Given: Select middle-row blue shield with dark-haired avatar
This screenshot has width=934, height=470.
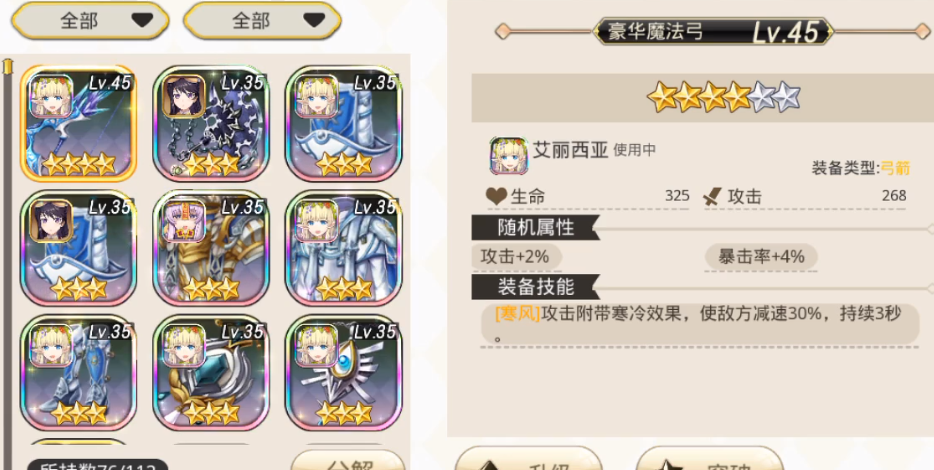Looking at the screenshot, I should (x=78, y=248).
